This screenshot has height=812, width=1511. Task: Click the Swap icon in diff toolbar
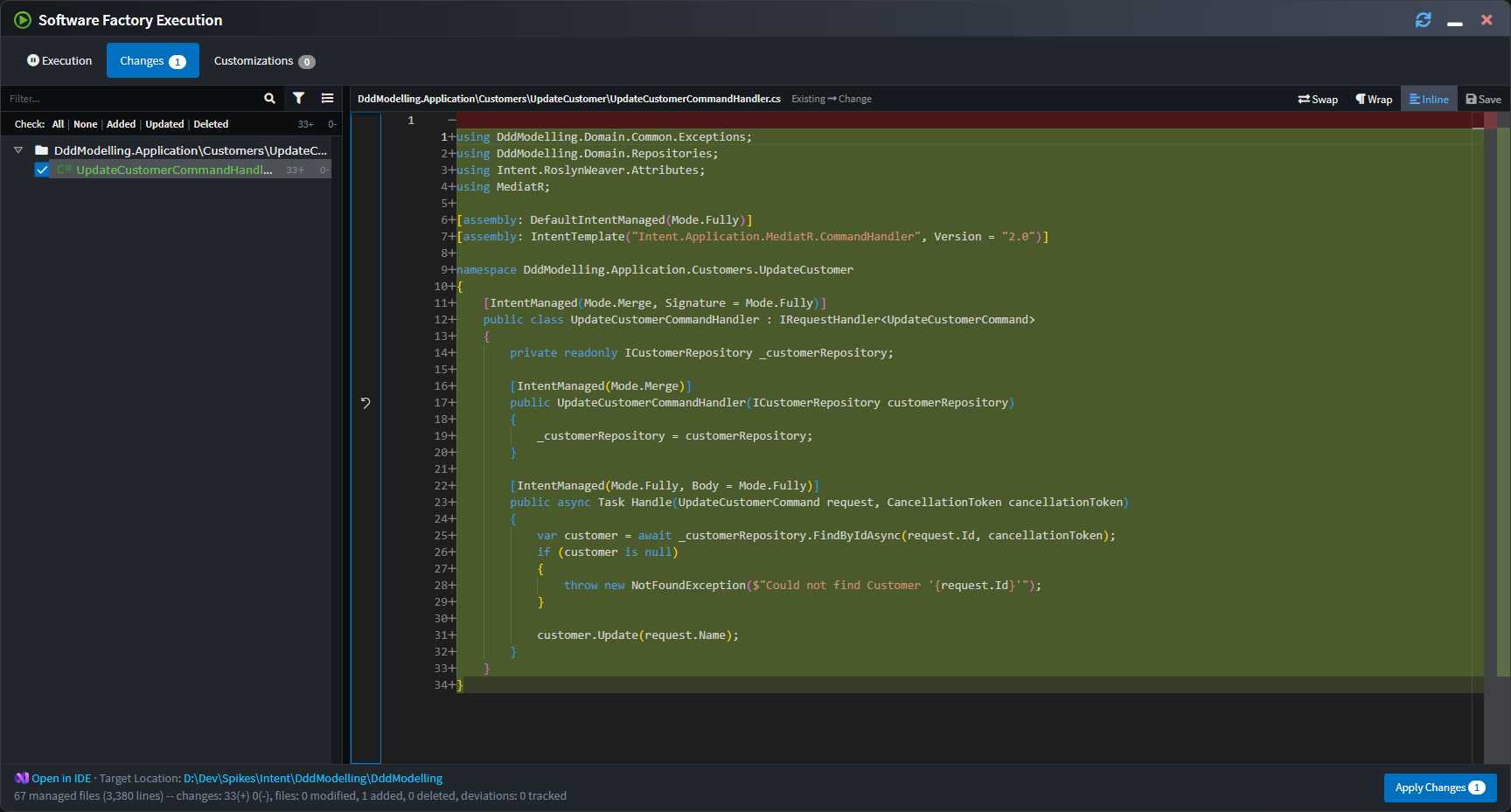pos(1318,99)
